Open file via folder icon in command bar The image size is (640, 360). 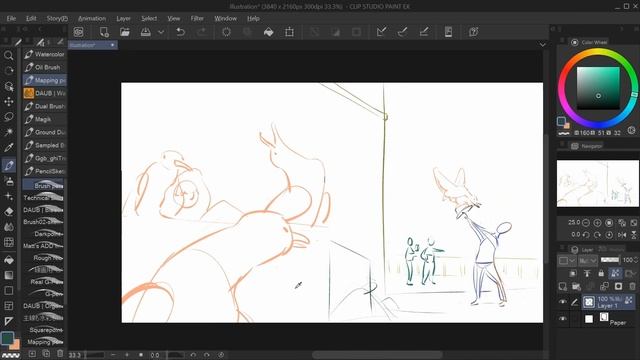[x=124, y=32]
